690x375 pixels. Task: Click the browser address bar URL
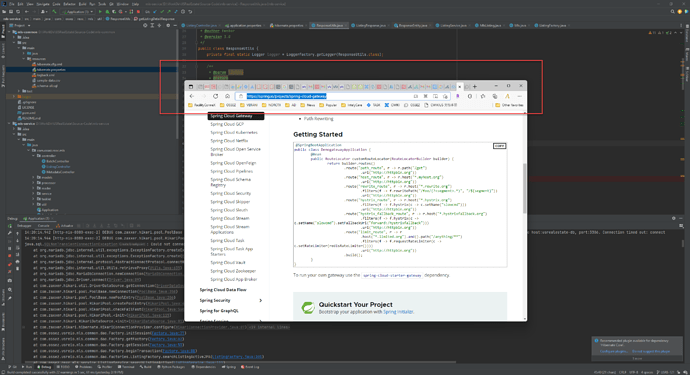pyautogui.click(x=286, y=96)
